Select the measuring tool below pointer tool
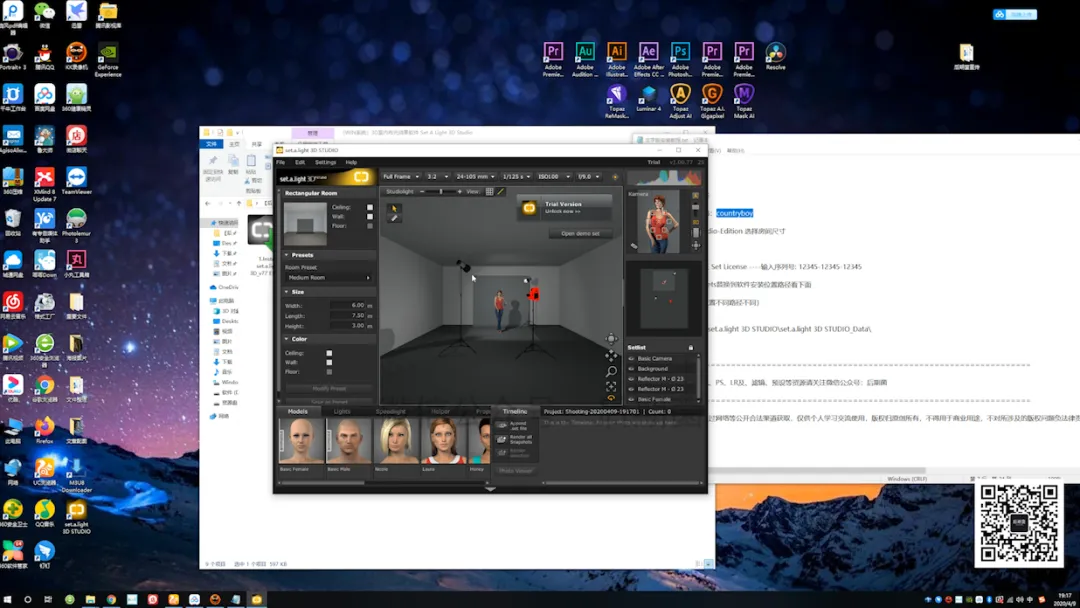 394,218
